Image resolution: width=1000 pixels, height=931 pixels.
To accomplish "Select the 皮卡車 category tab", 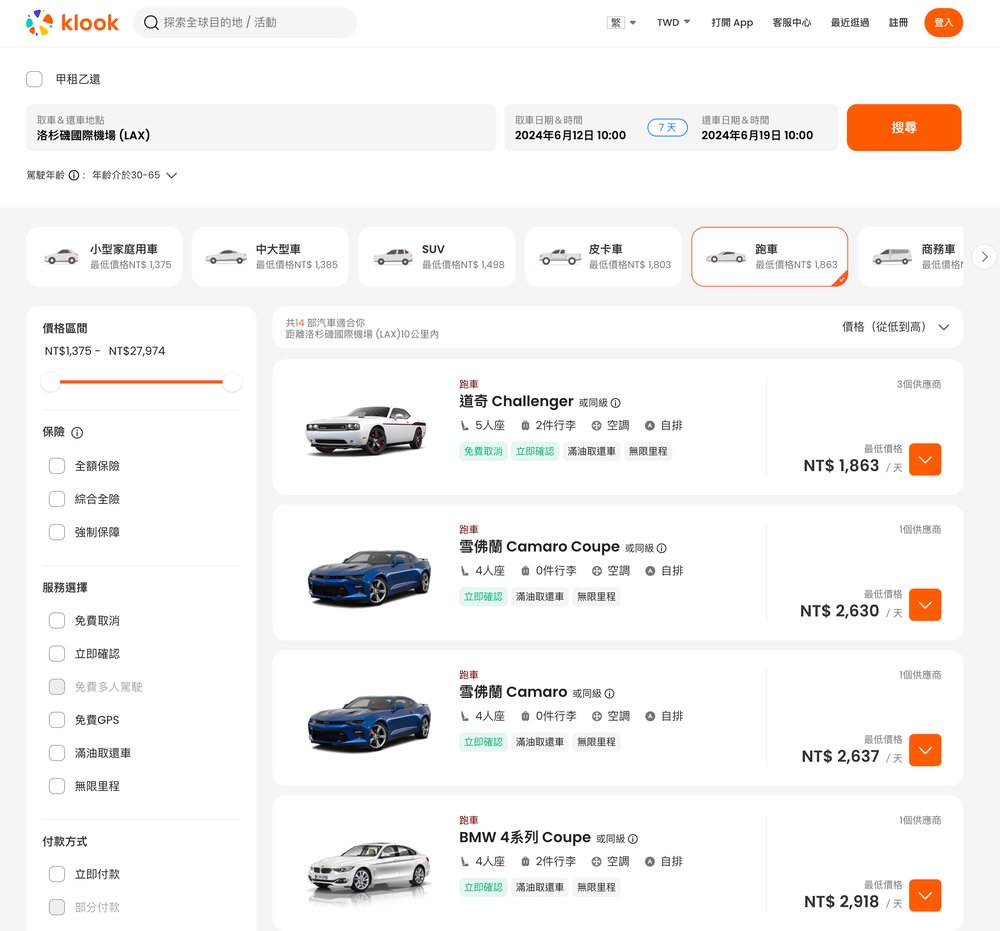I will pyautogui.click(x=603, y=257).
